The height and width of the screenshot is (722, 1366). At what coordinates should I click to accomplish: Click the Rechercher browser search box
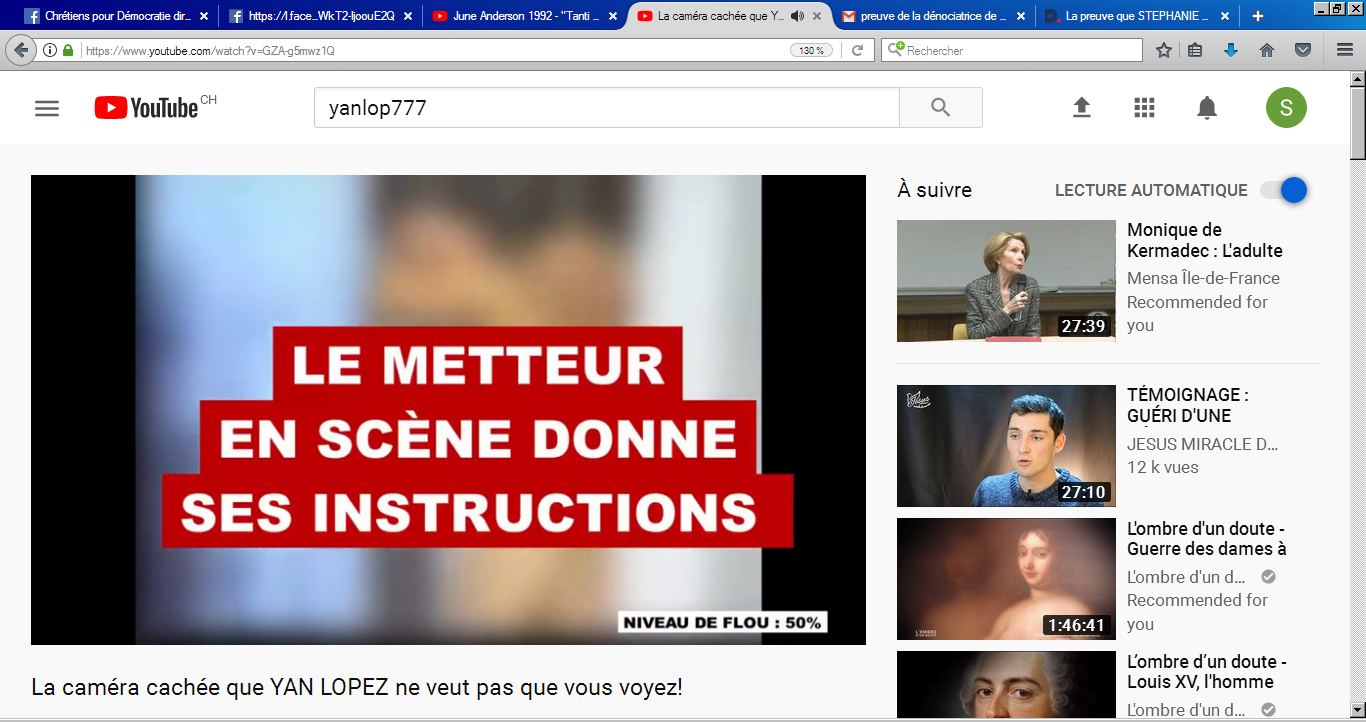[1012, 50]
